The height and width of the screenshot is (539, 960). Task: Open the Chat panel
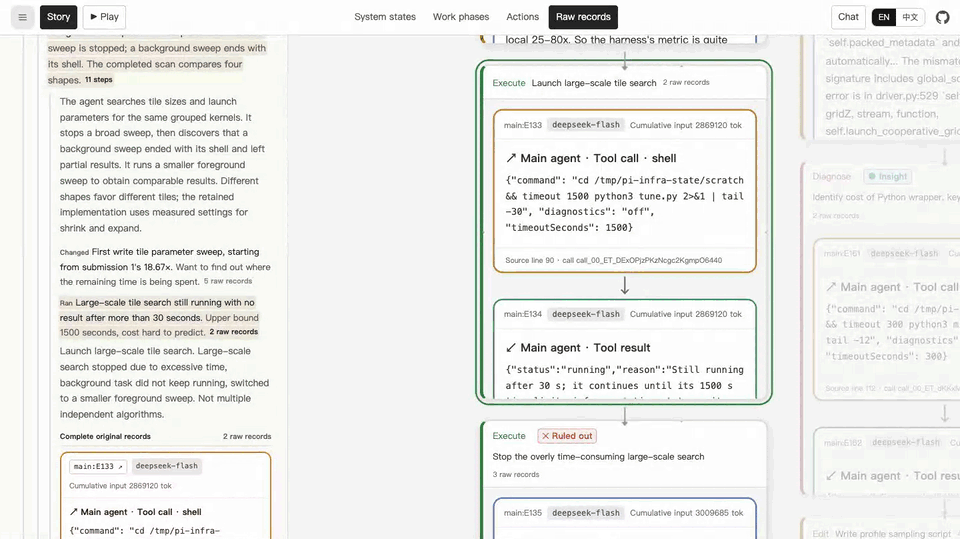tap(848, 17)
